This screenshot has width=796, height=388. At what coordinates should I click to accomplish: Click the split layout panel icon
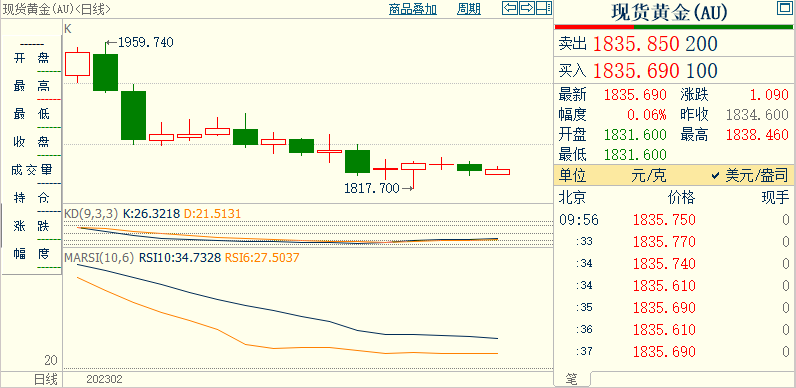544,8
